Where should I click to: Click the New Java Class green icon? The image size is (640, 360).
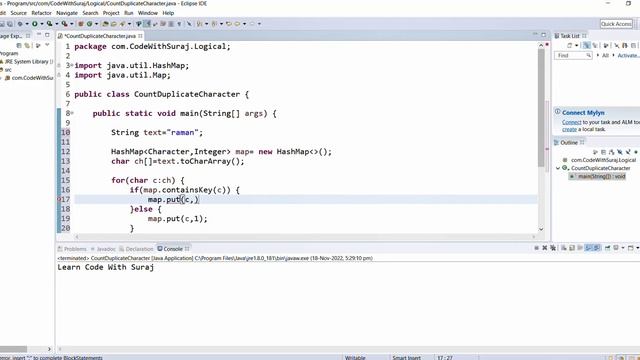pos(89,24)
